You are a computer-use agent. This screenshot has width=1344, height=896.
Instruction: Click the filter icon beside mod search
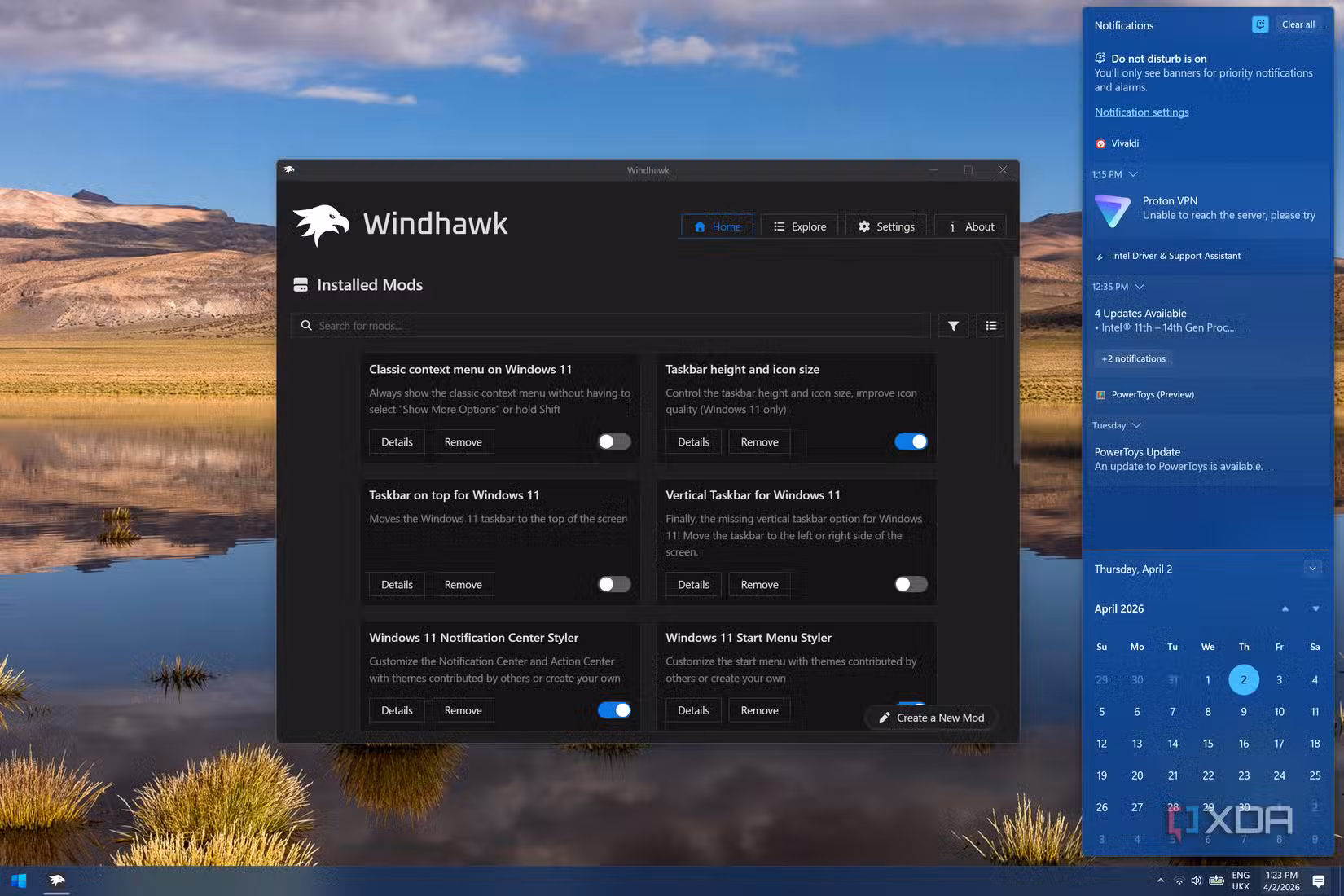[x=953, y=326]
